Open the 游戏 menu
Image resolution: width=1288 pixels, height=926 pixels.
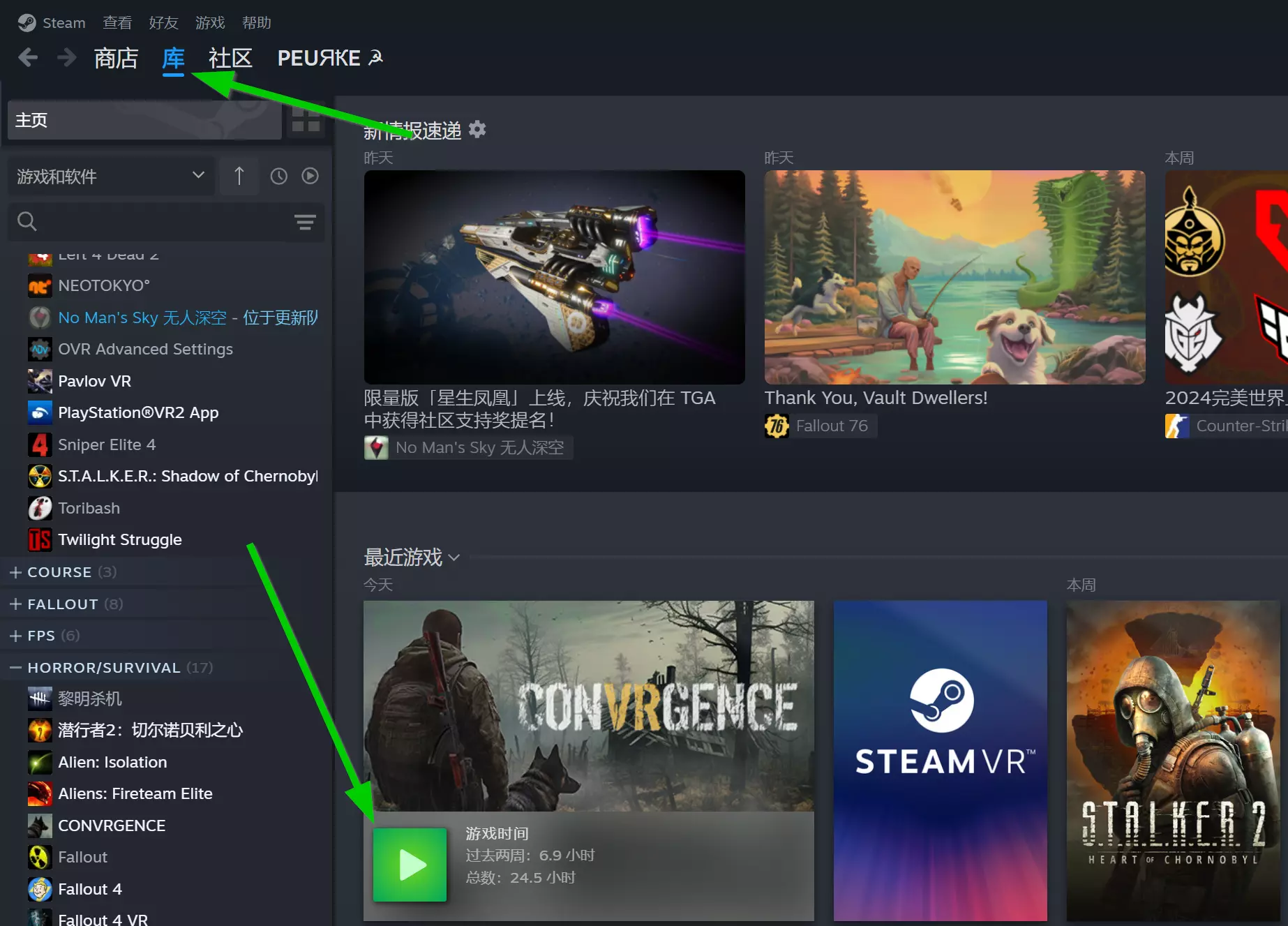(210, 23)
